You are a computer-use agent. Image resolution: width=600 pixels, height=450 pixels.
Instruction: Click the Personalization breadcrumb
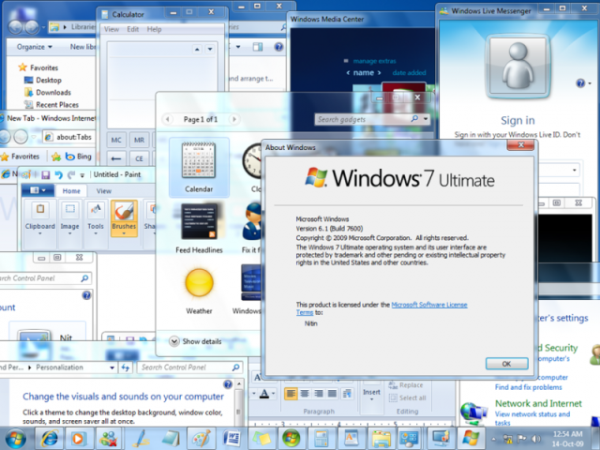pyautogui.click(x=60, y=367)
